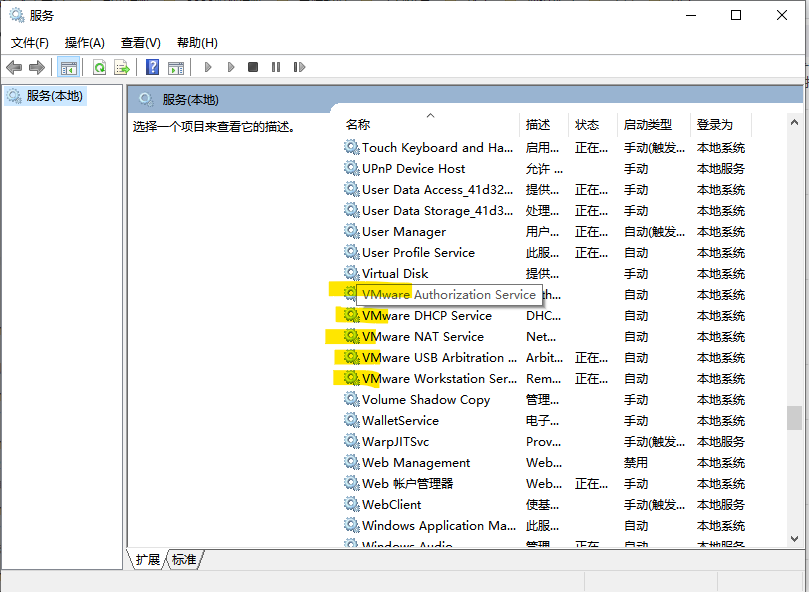Open the 帮助(H) menu
809x592 pixels.
point(197,43)
